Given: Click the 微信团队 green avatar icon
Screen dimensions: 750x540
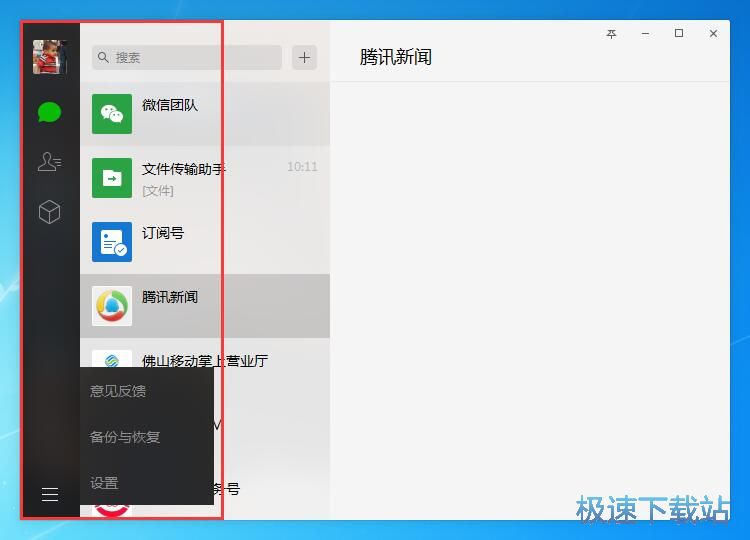Looking at the screenshot, I should tap(112, 114).
